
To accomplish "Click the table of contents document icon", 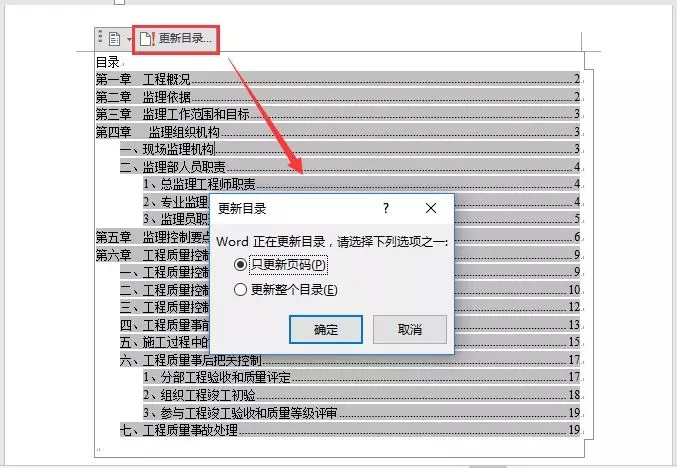I will click(x=114, y=39).
